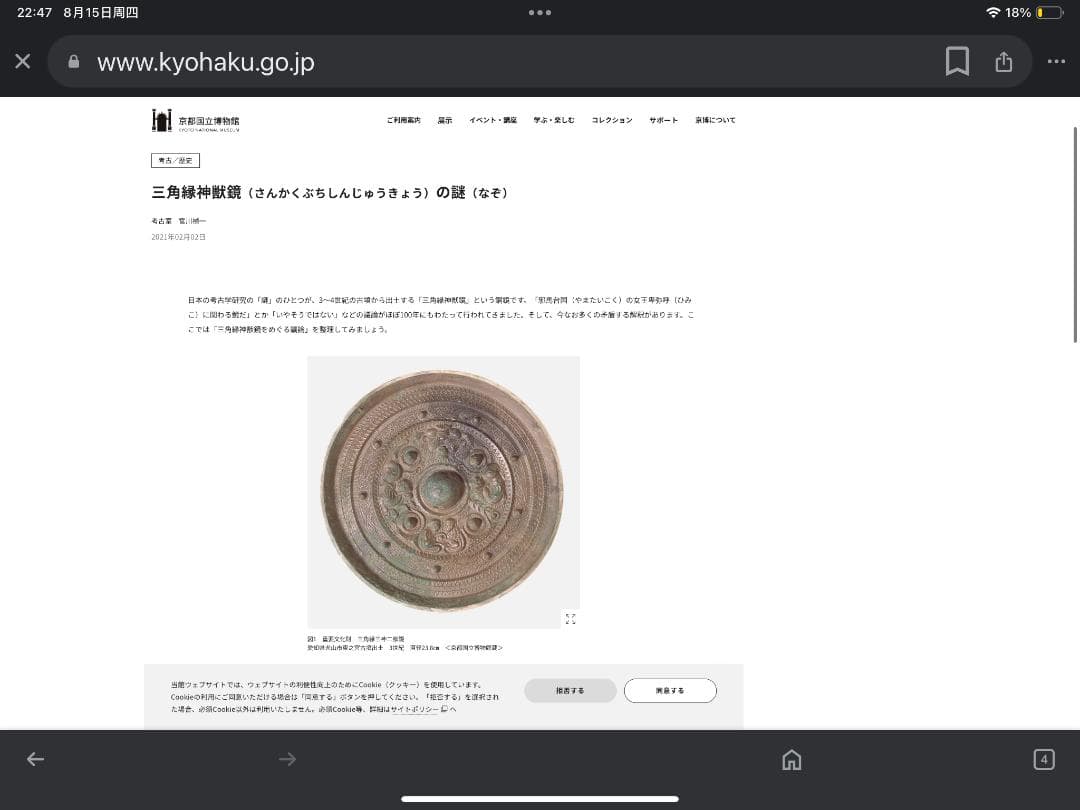The width and height of the screenshot is (1080, 810).
Task: Tap the 考古/歴史 category tag
Action: [173, 160]
